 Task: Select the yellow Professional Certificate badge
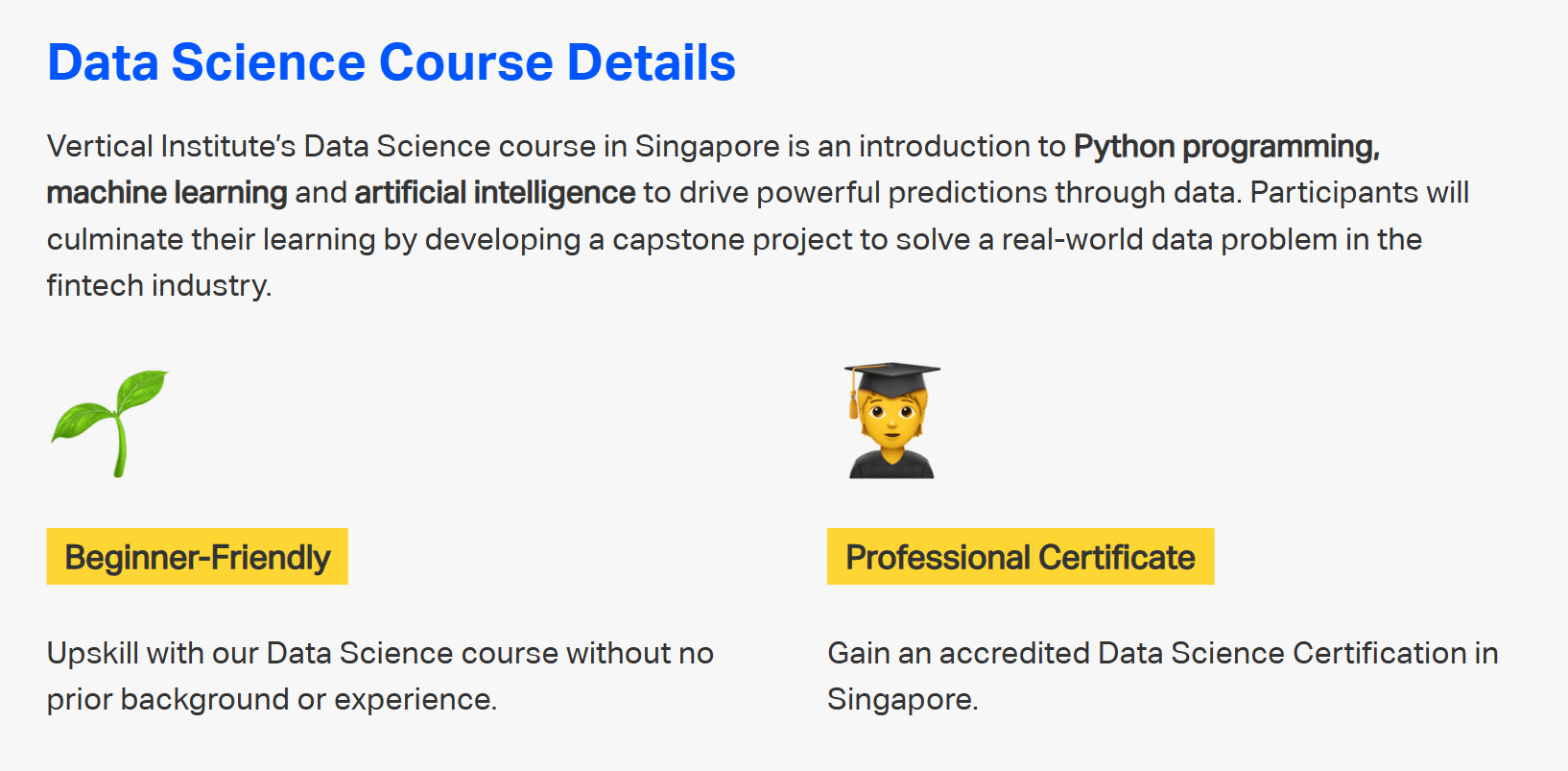coord(1020,557)
